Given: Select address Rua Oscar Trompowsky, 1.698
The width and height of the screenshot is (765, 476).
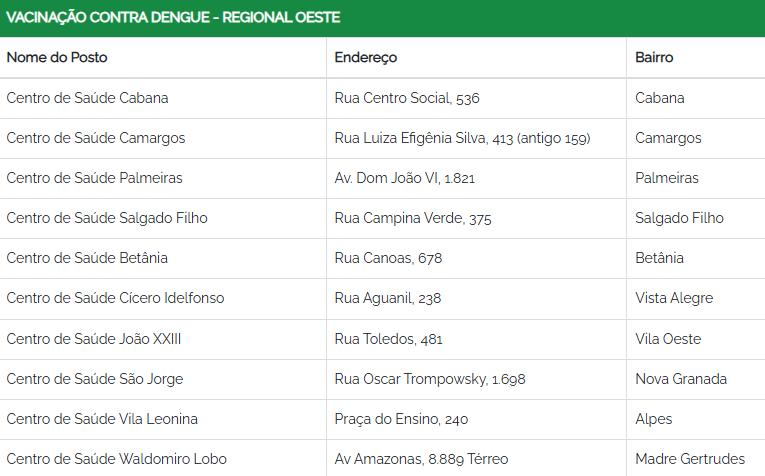Looking at the screenshot, I should pyautogui.click(x=430, y=379).
